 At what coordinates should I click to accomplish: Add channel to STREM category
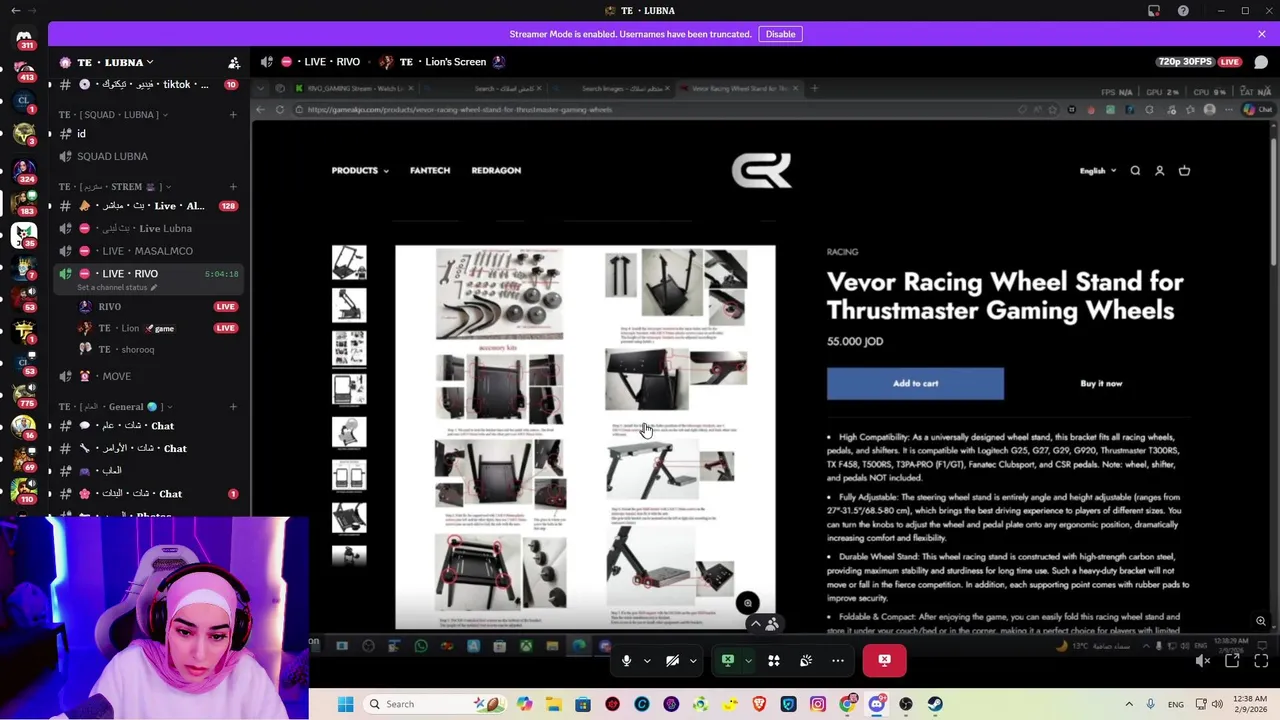[233, 187]
